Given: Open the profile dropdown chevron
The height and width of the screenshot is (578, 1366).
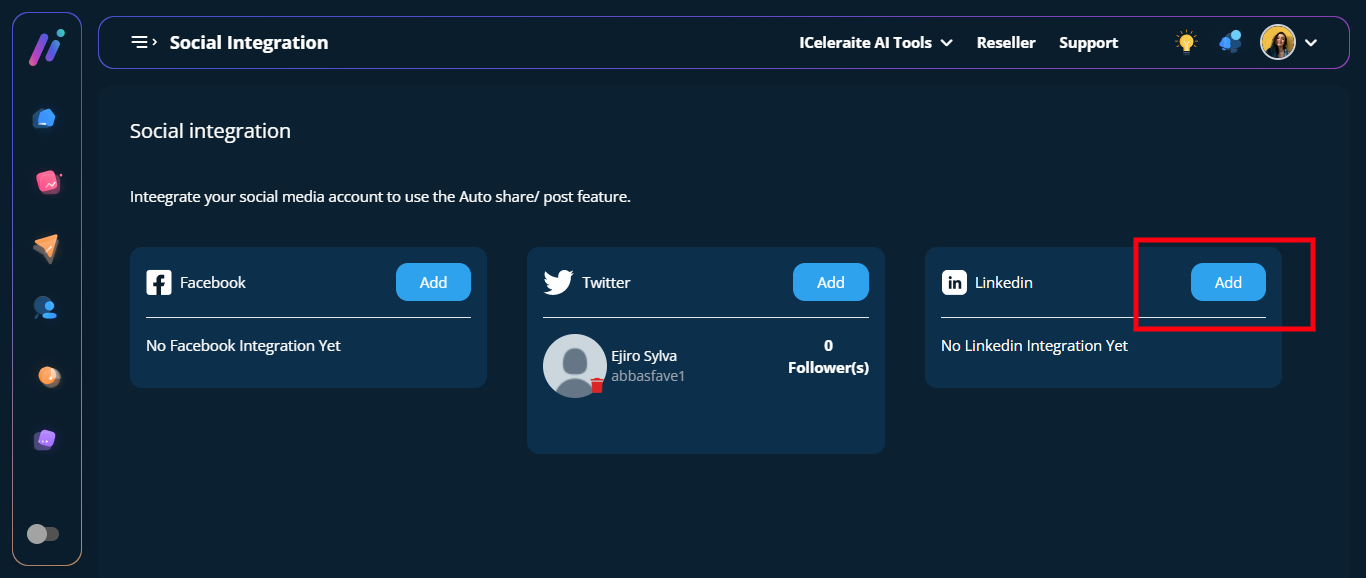Looking at the screenshot, I should coord(1312,43).
